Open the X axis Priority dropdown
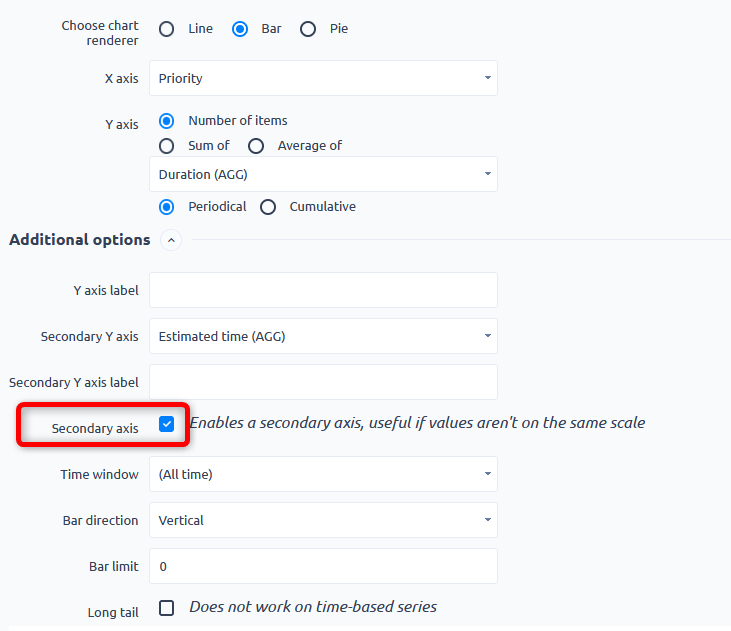This screenshot has width=731, height=631. pyautogui.click(x=323, y=78)
